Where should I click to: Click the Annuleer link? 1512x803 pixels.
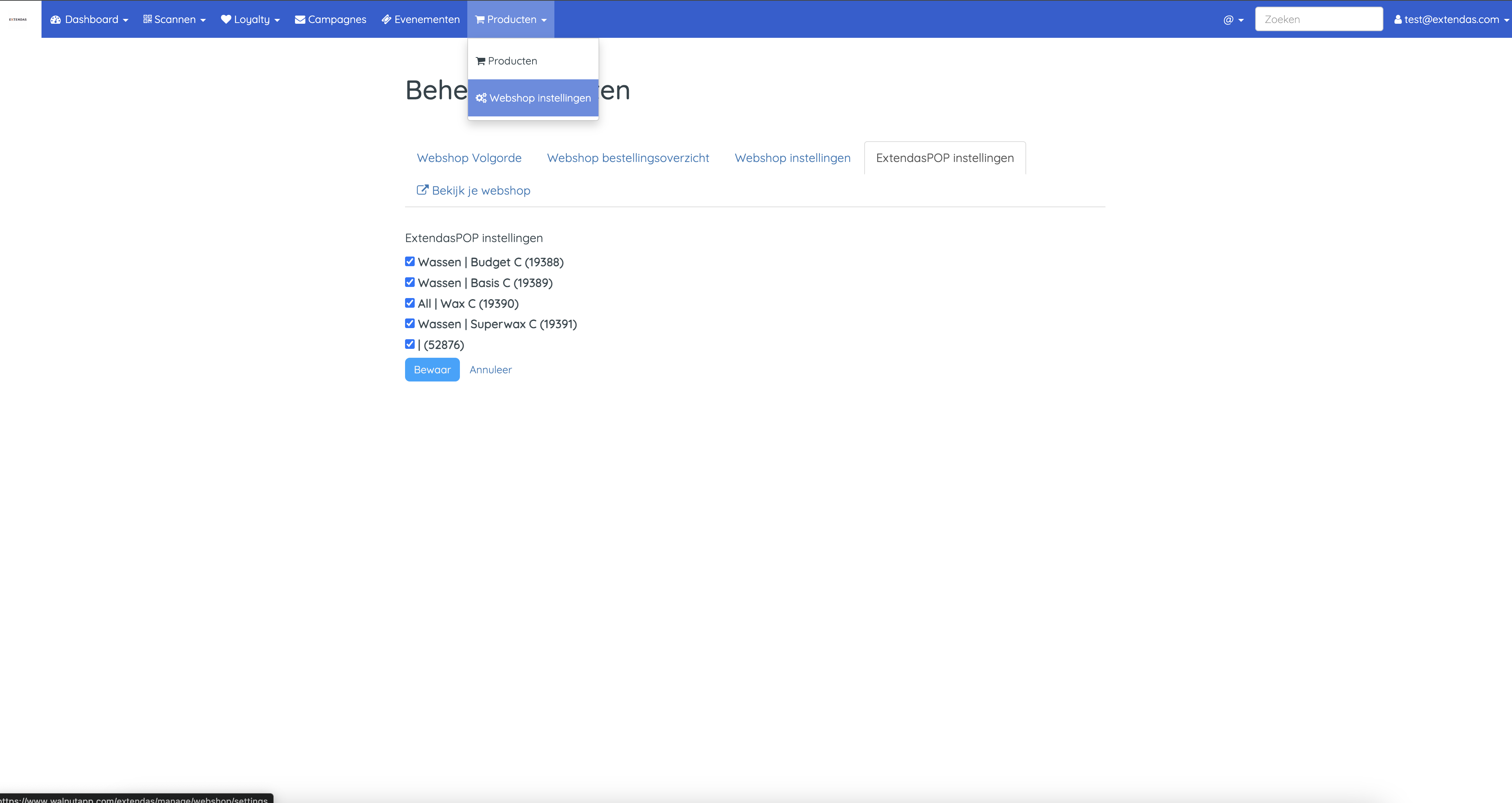tap(490, 370)
